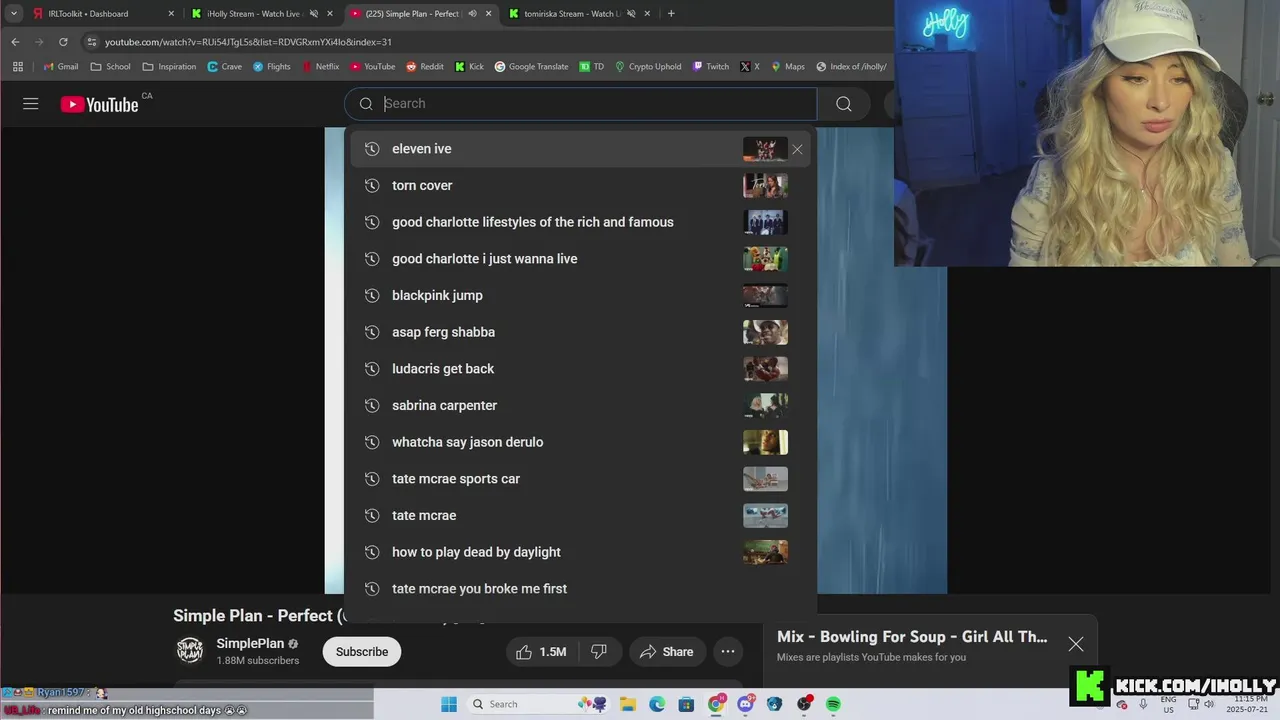Screen dimensions: 1280x720
Task: Select 'good charlotte lifestyles of the rich and famous'
Action: 580,222
